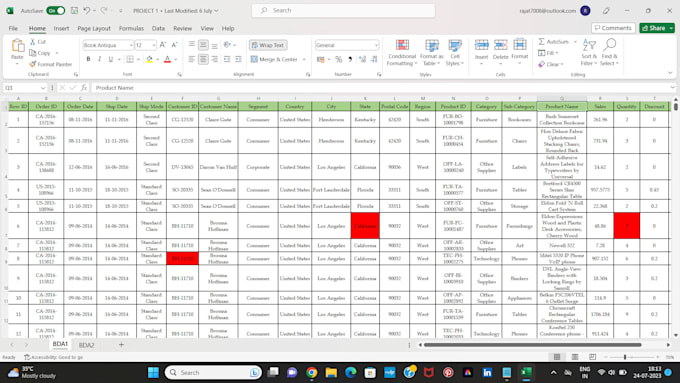This screenshot has width=680, height=383.
Task: Click the Paste clipboard icon
Action: pyautogui.click(x=17, y=46)
